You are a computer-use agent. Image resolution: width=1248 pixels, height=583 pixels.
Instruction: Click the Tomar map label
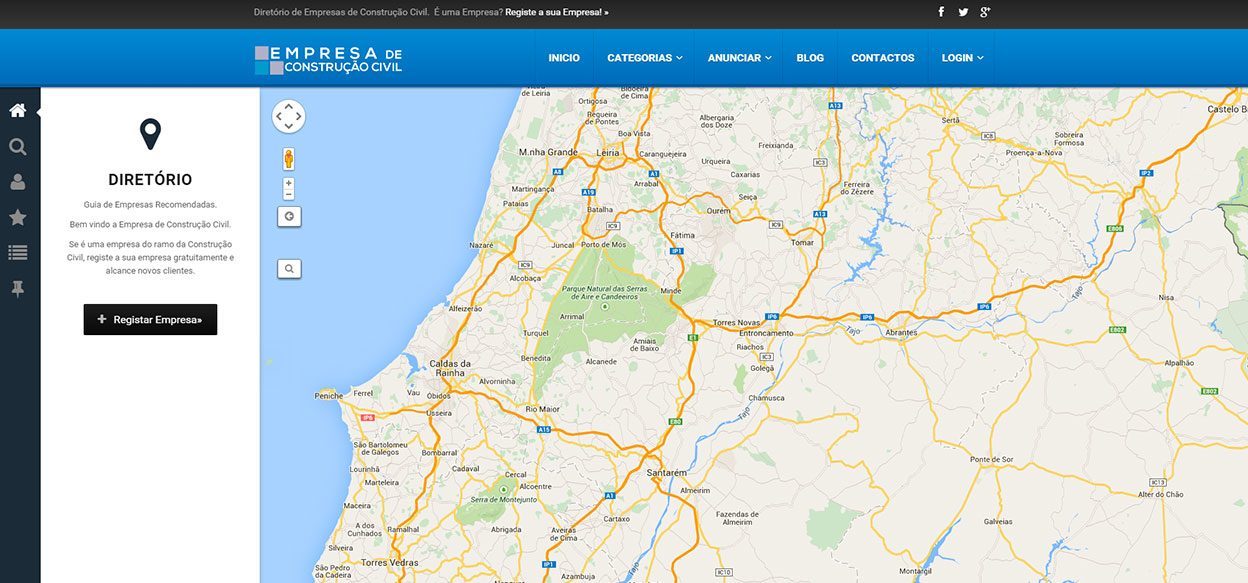(x=802, y=243)
